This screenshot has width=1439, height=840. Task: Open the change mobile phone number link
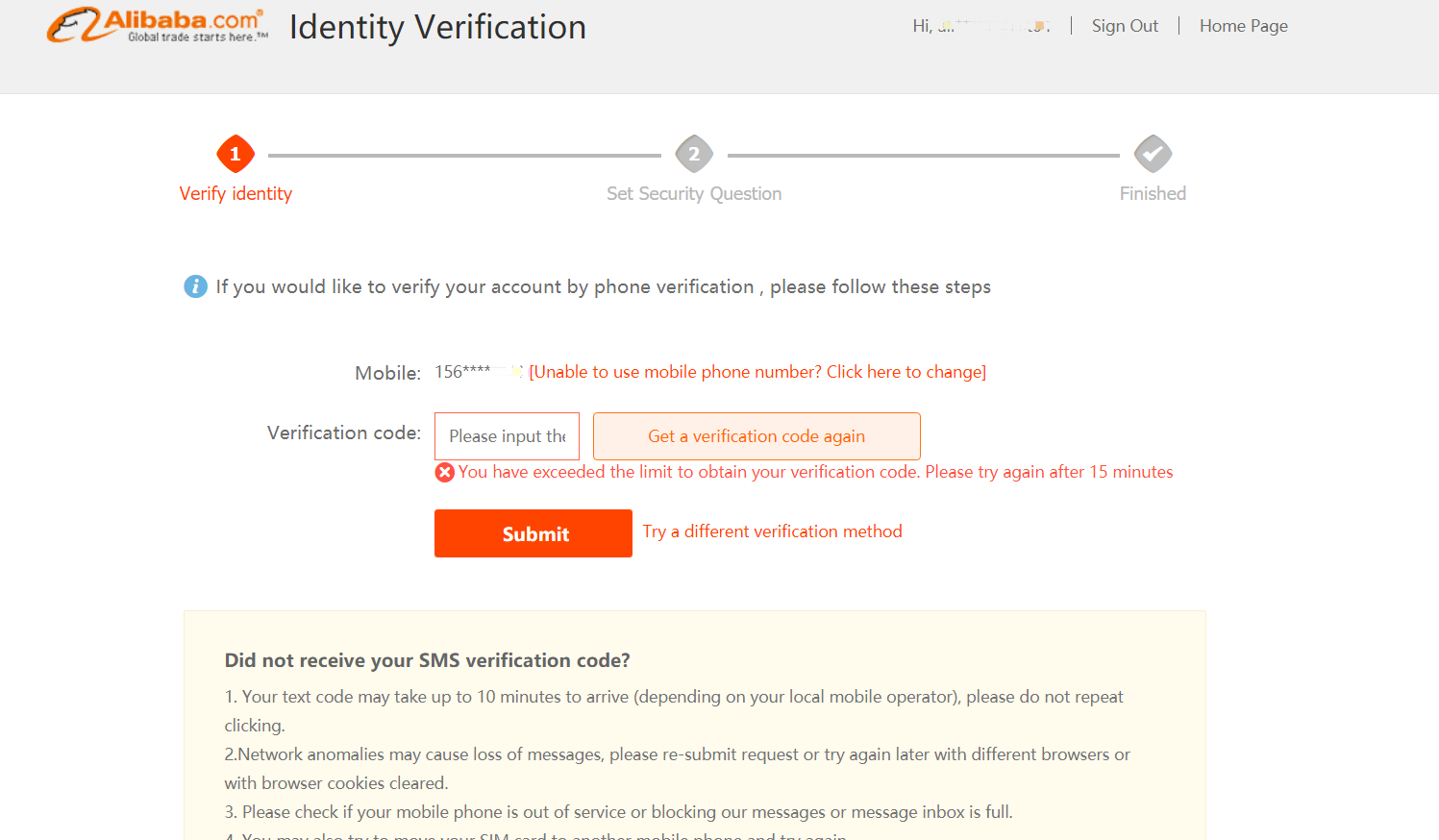(x=757, y=372)
